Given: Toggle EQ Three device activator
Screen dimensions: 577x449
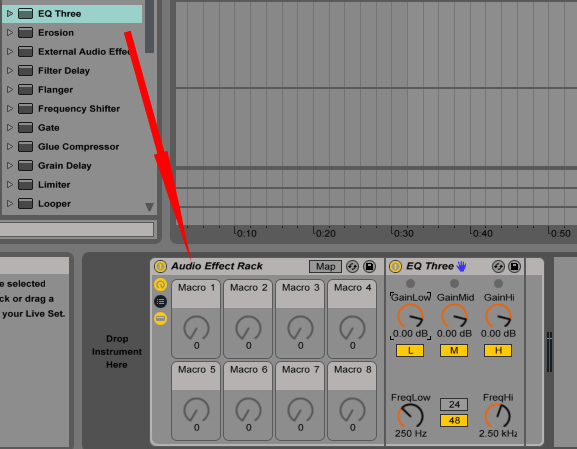Looking at the screenshot, I should pyautogui.click(x=396, y=266).
